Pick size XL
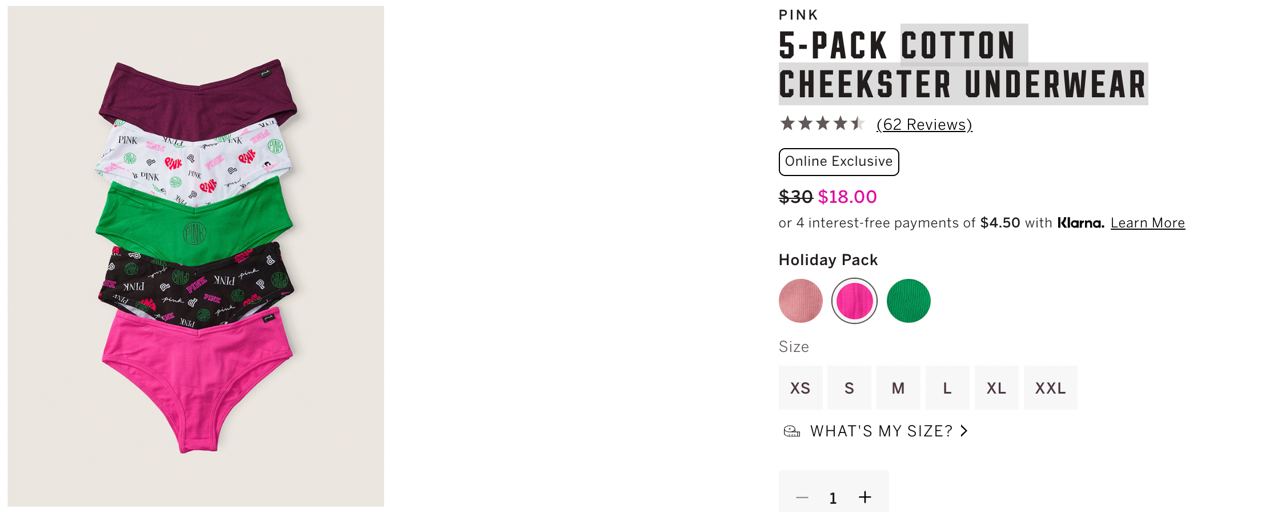Screen dimensions: 1280x512 pyautogui.click(x=996, y=388)
